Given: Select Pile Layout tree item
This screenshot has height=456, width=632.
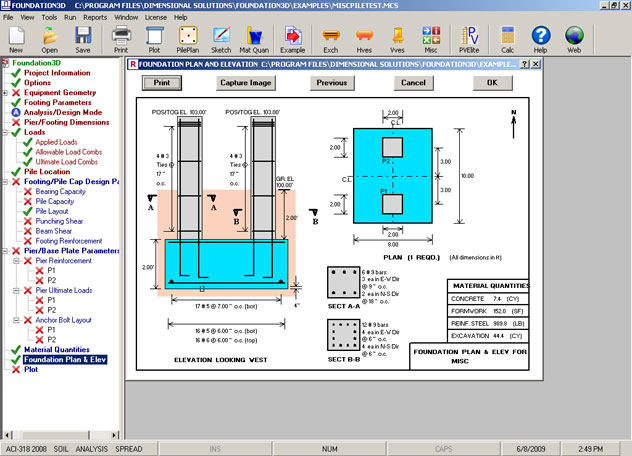Looking at the screenshot, I should [52, 211].
